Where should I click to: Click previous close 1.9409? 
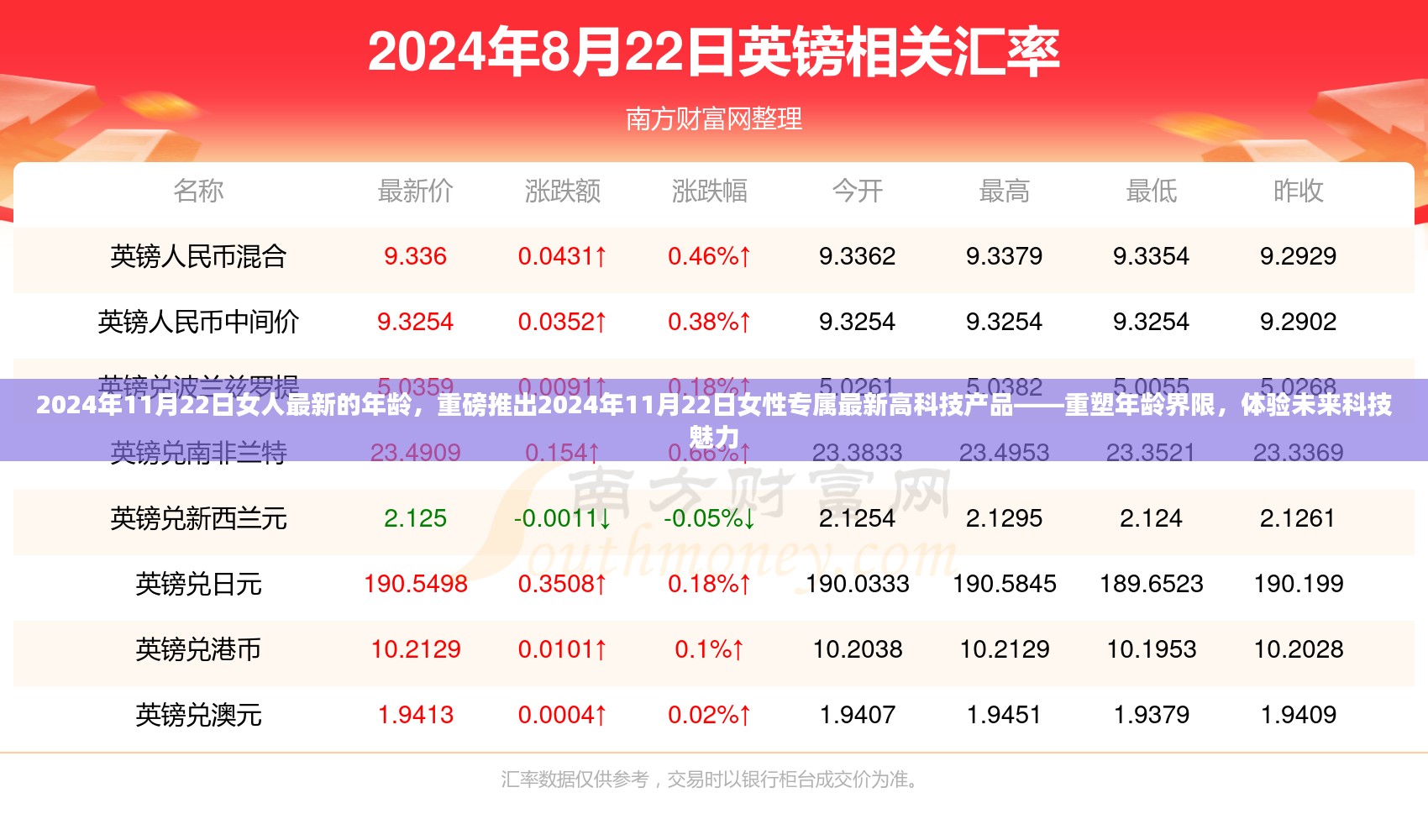[x=1298, y=715]
